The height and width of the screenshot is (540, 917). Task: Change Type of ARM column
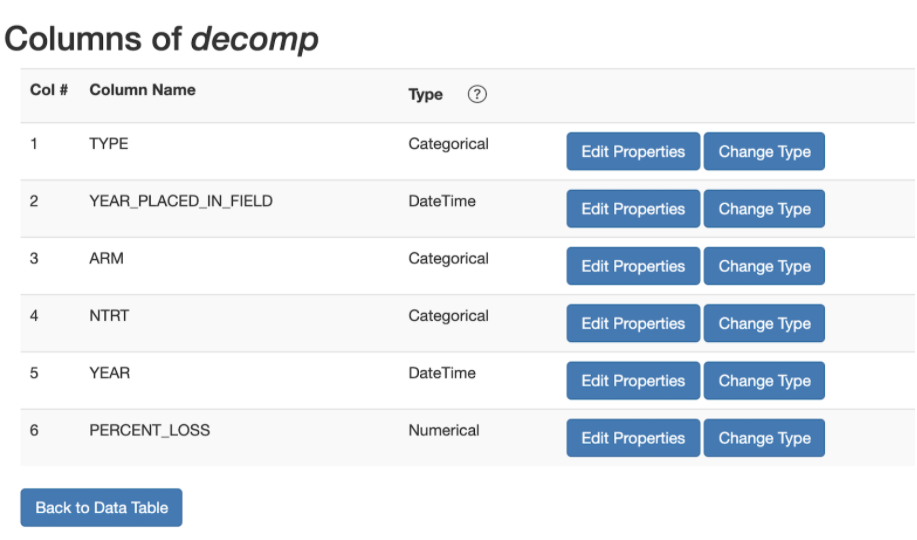[x=764, y=266]
